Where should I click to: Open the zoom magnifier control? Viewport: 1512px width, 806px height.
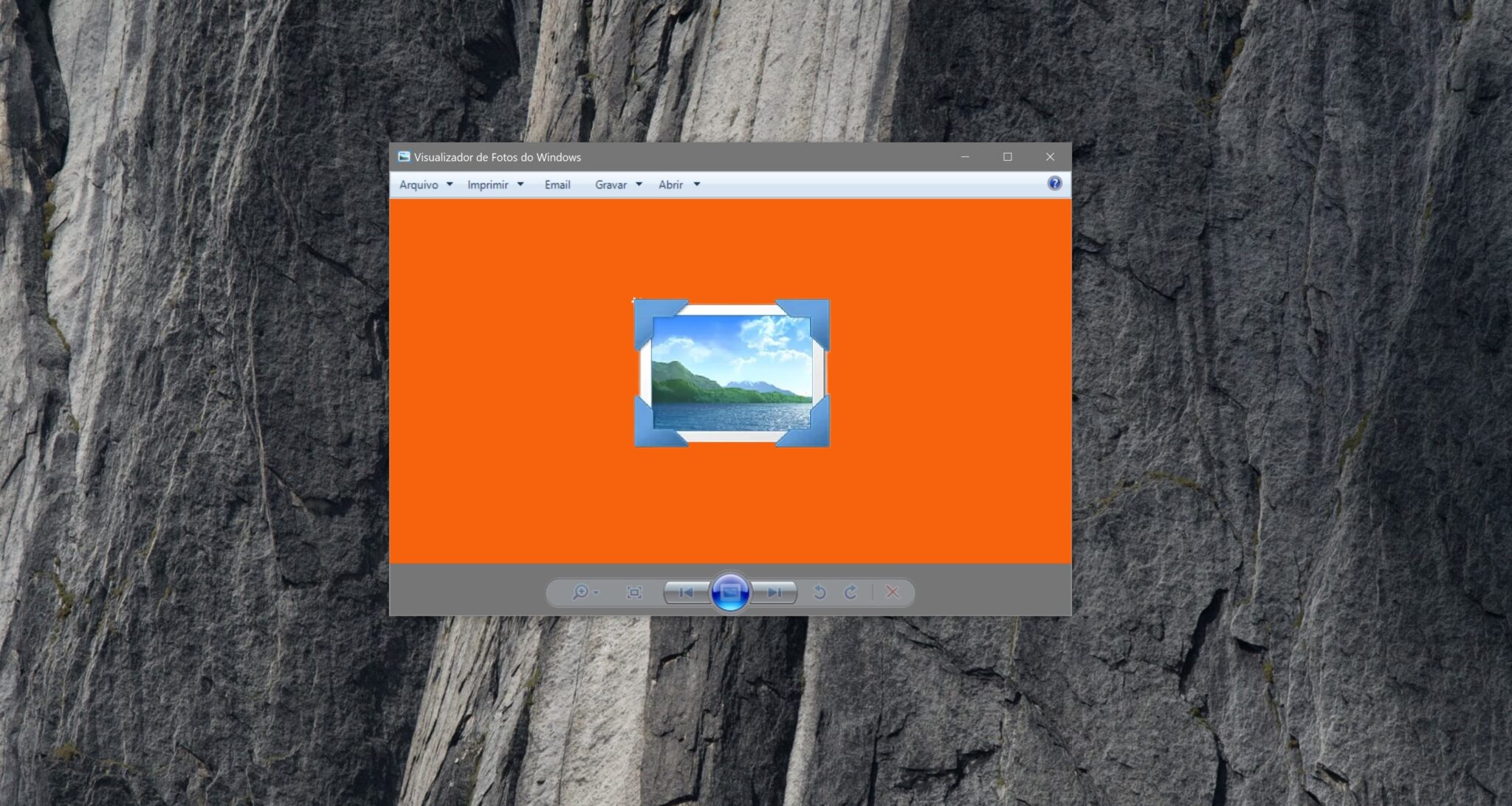coord(581,592)
